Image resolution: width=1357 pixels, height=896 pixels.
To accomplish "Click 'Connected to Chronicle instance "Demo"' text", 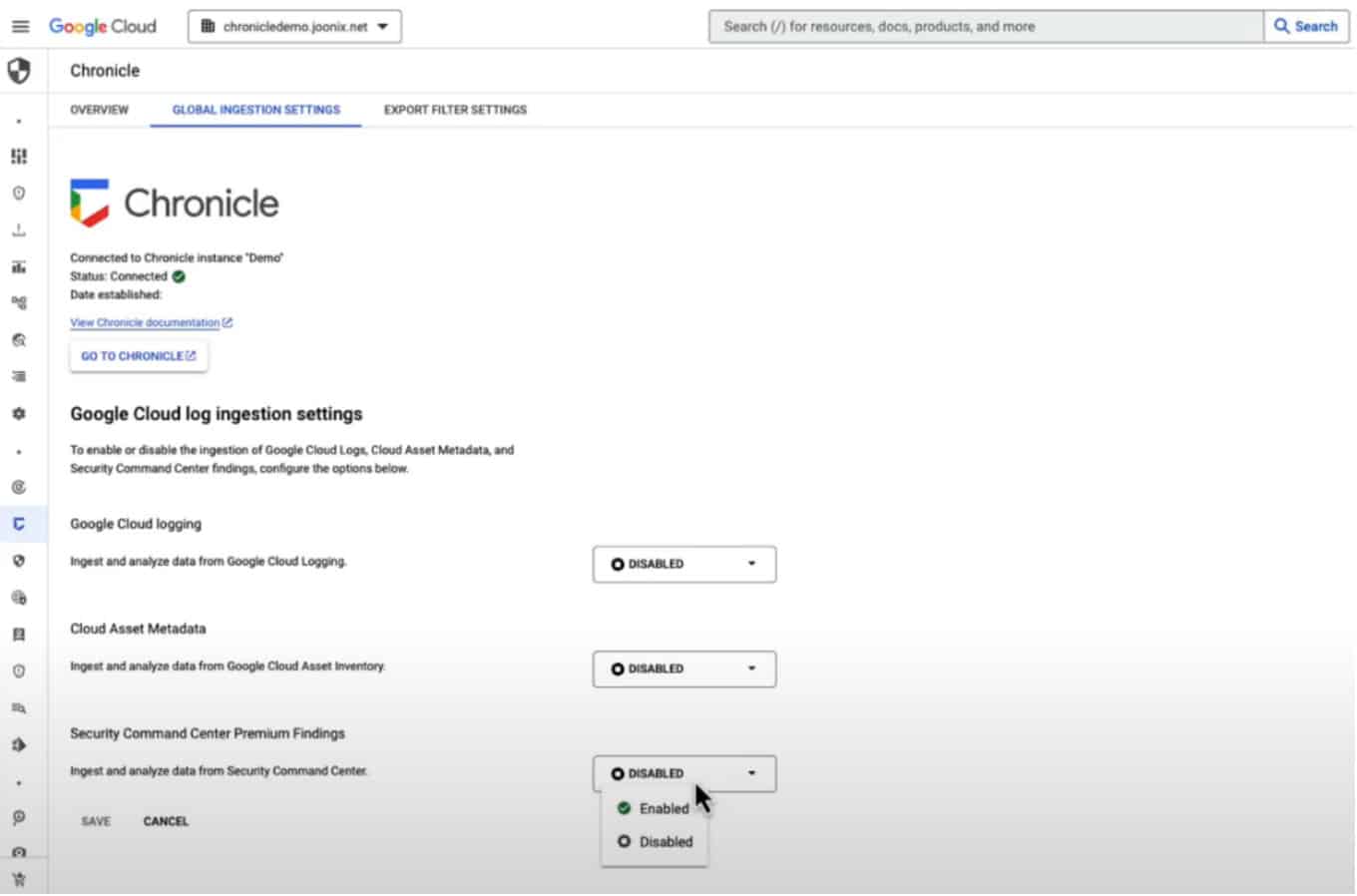I will tap(177, 257).
